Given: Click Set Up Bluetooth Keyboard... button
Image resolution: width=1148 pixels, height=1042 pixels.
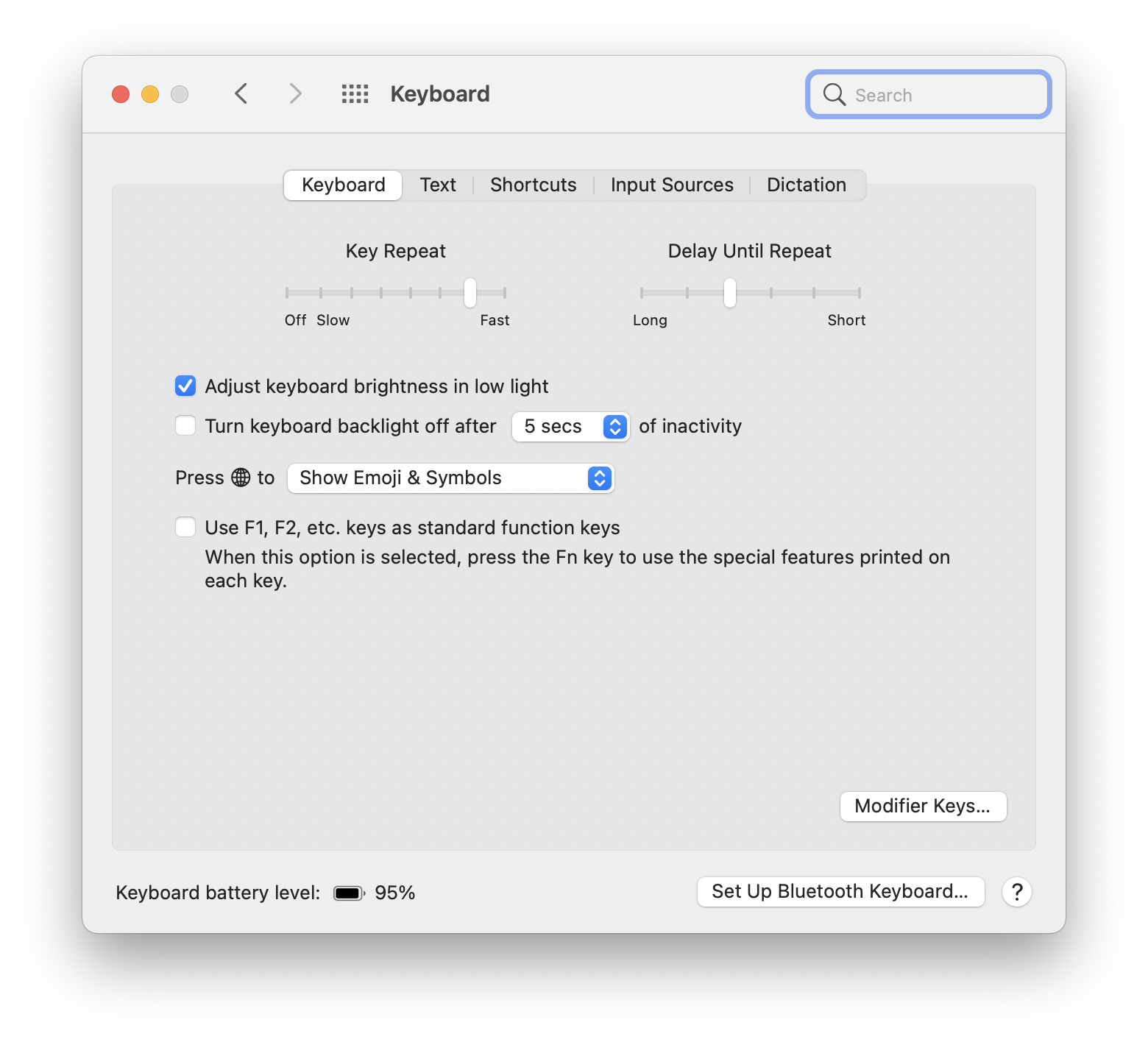Looking at the screenshot, I should click(840, 892).
